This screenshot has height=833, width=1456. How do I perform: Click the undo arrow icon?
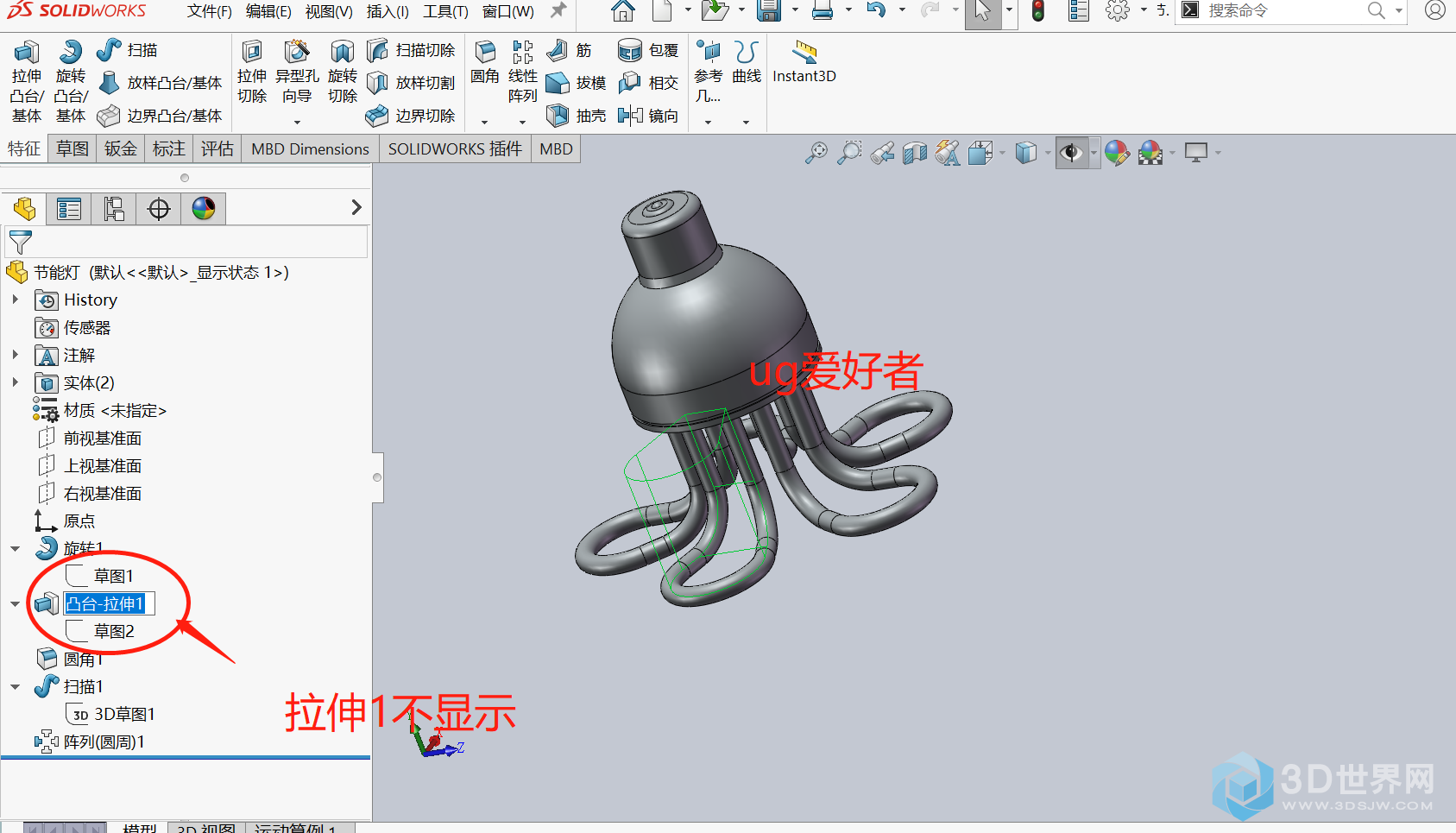pos(876,10)
